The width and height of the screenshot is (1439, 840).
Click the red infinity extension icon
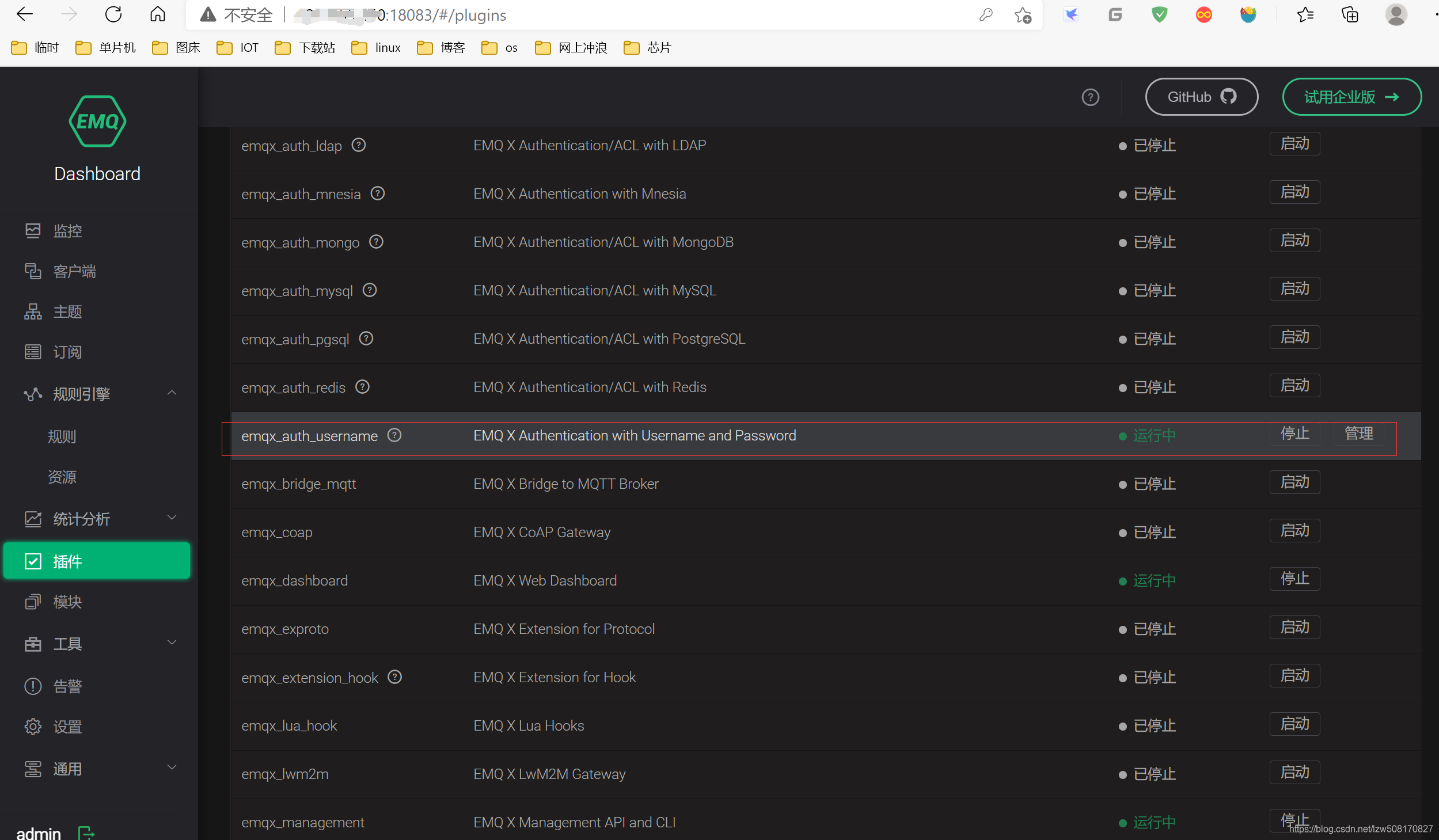pos(1203,14)
